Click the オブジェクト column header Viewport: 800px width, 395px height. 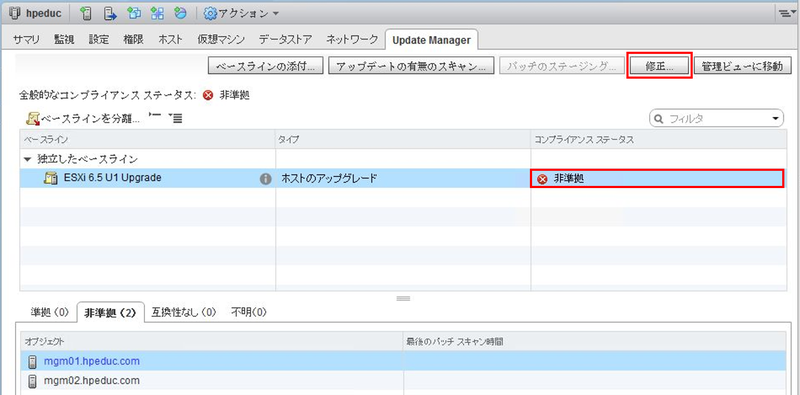coord(211,341)
